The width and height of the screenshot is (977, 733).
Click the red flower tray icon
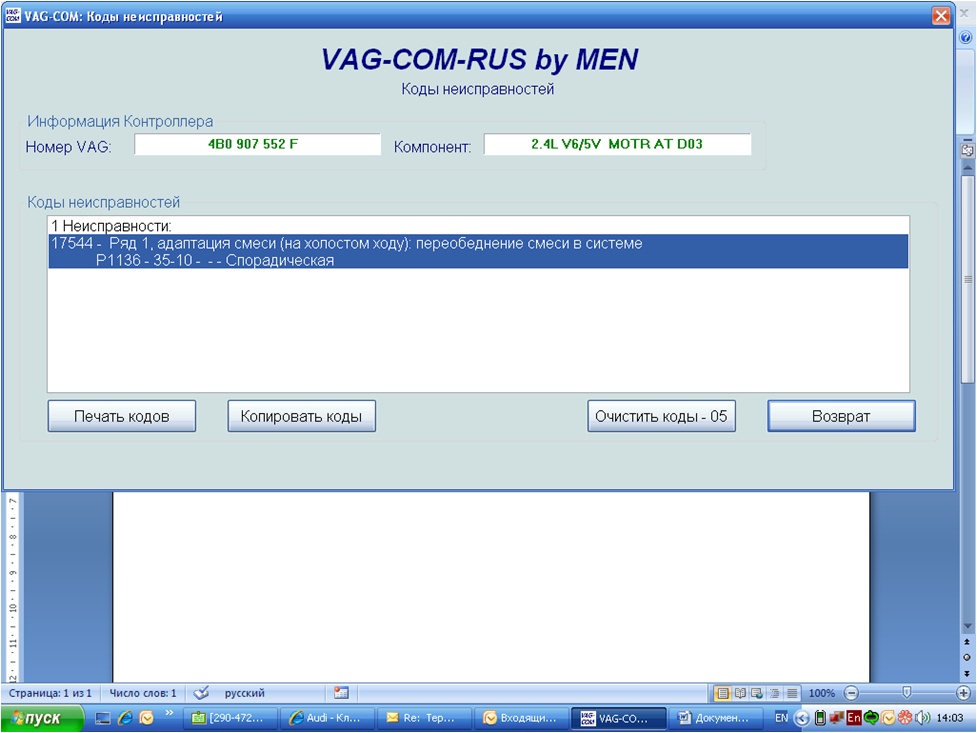pyautogui.click(x=905, y=718)
